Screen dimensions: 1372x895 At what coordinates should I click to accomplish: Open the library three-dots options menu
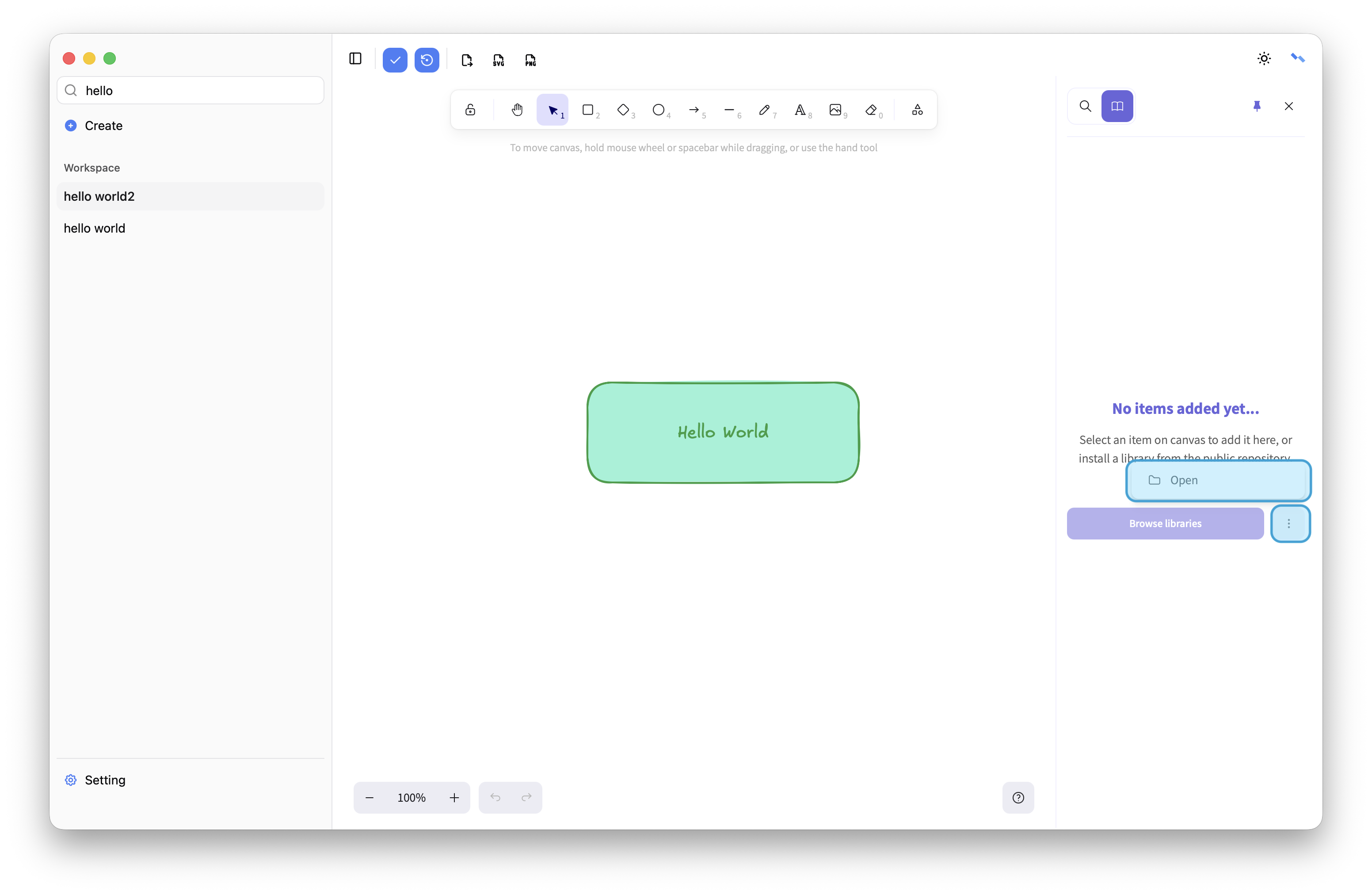[1289, 524]
